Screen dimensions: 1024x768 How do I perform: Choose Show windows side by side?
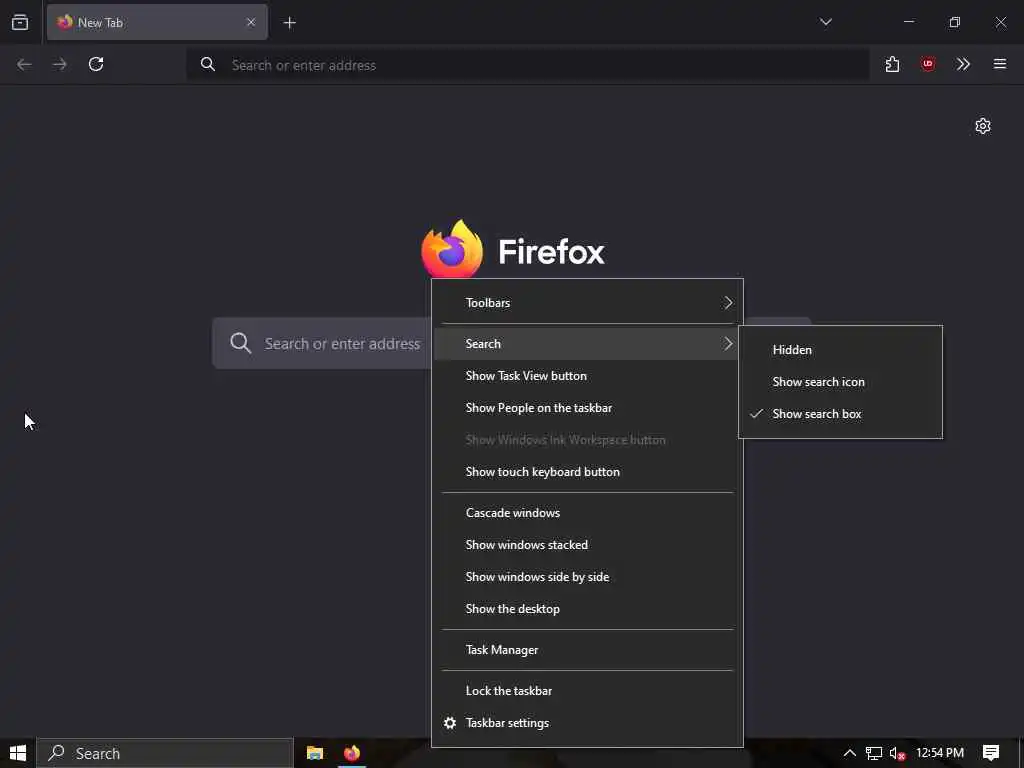[587, 577]
